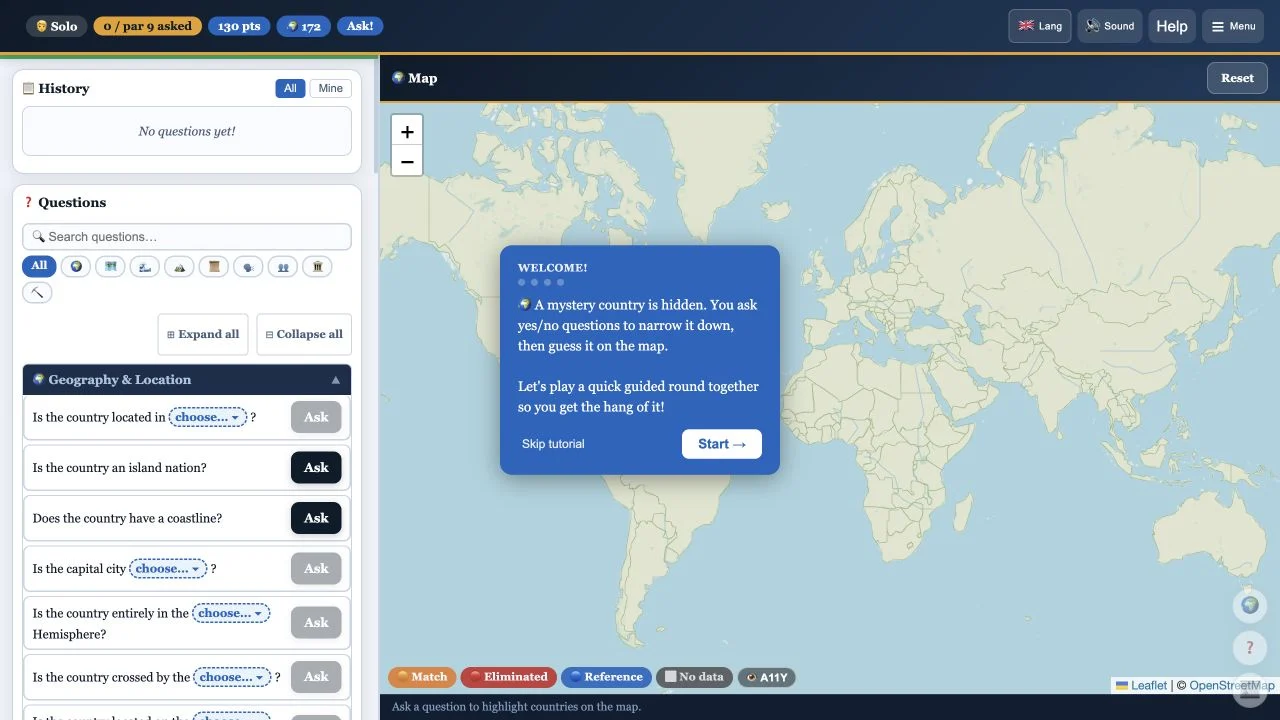Click the floating question mark button
The width and height of the screenshot is (1280, 720).
1249,648
